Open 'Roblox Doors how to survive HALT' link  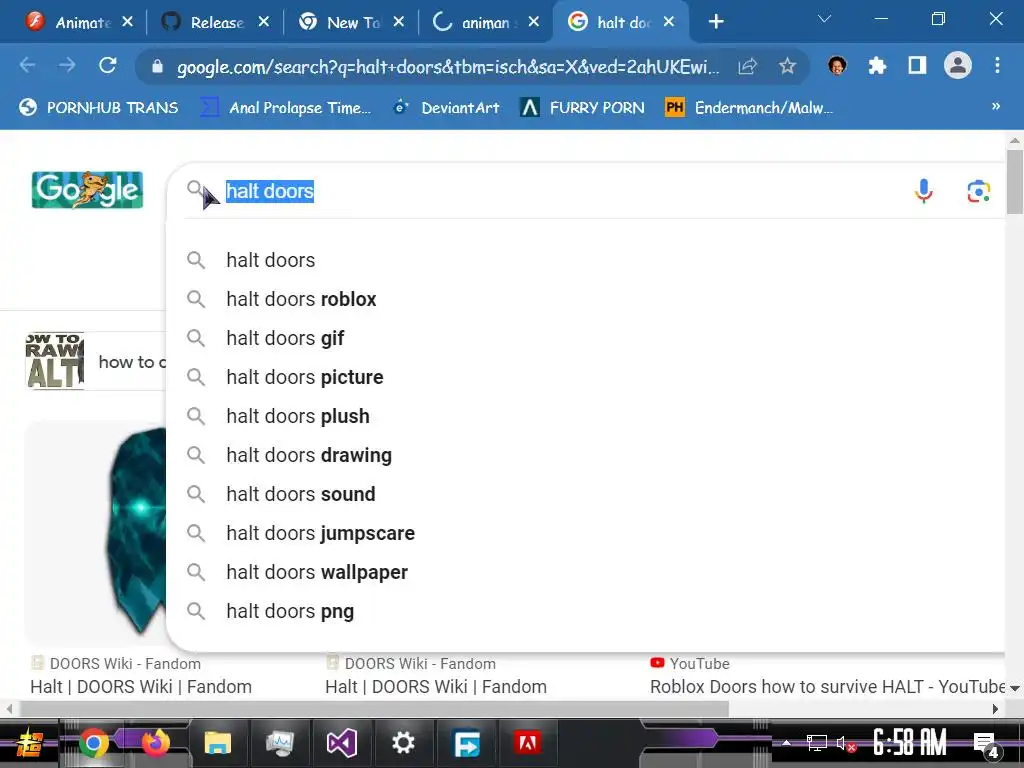827,686
